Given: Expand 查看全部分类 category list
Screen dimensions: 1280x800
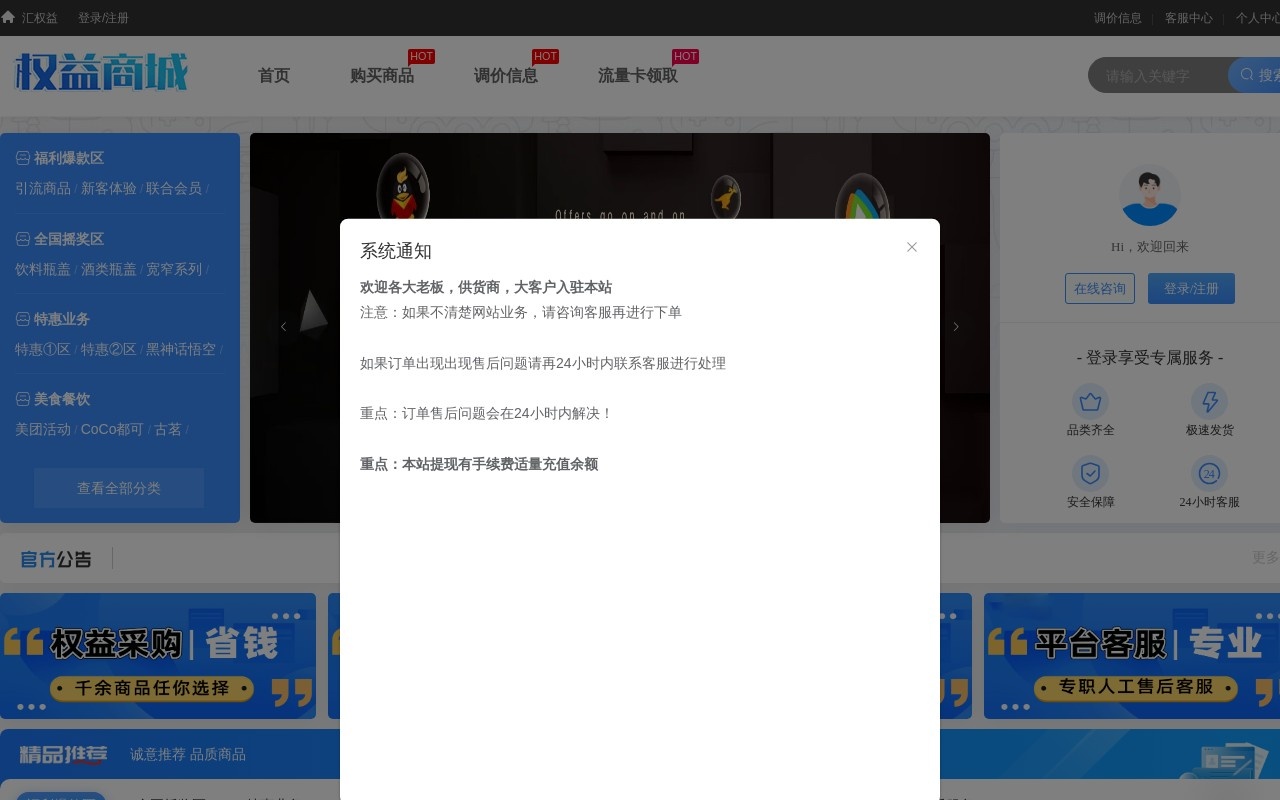Looking at the screenshot, I should tap(119, 488).
